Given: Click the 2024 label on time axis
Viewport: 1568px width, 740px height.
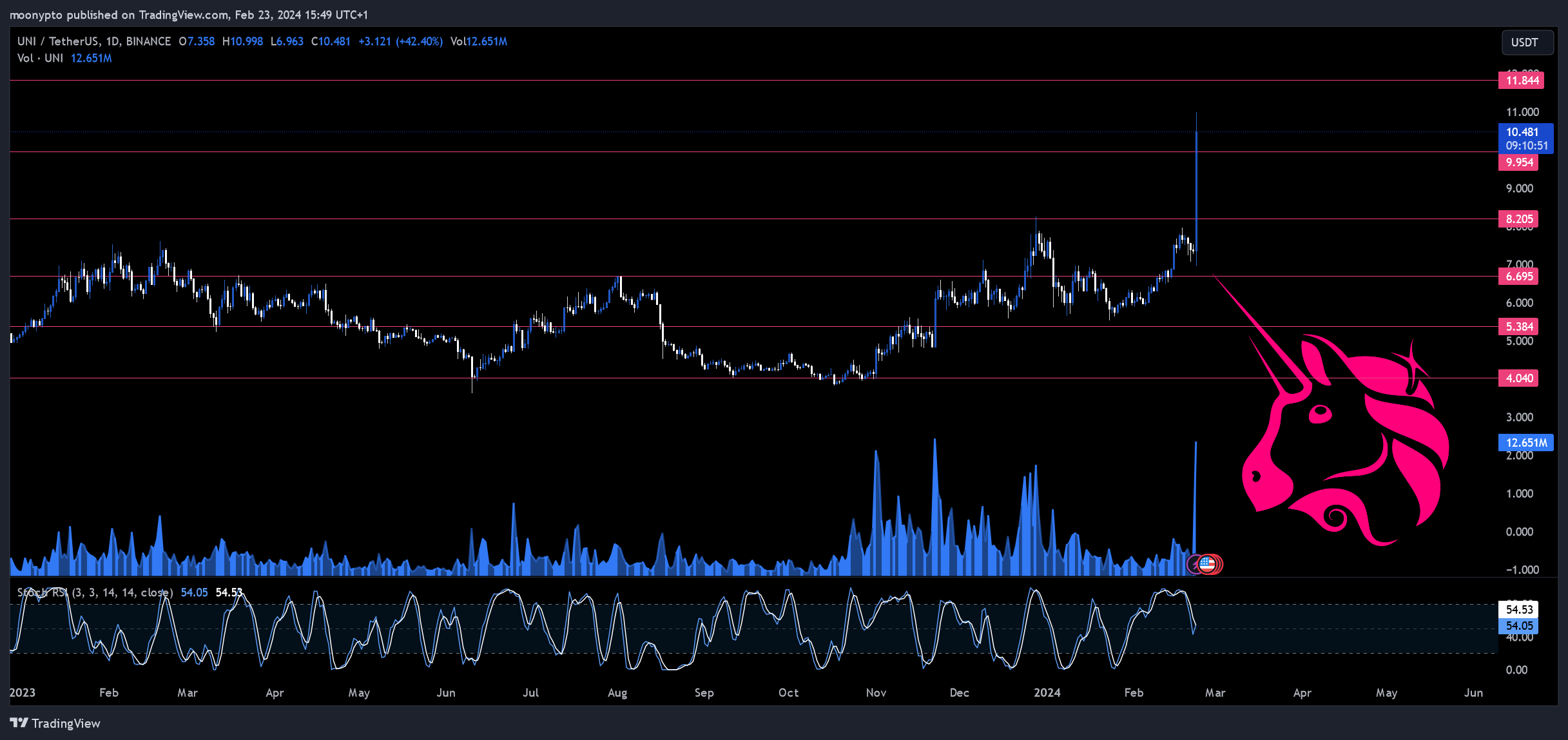Looking at the screenshot, I should (x=1047, y=692).
